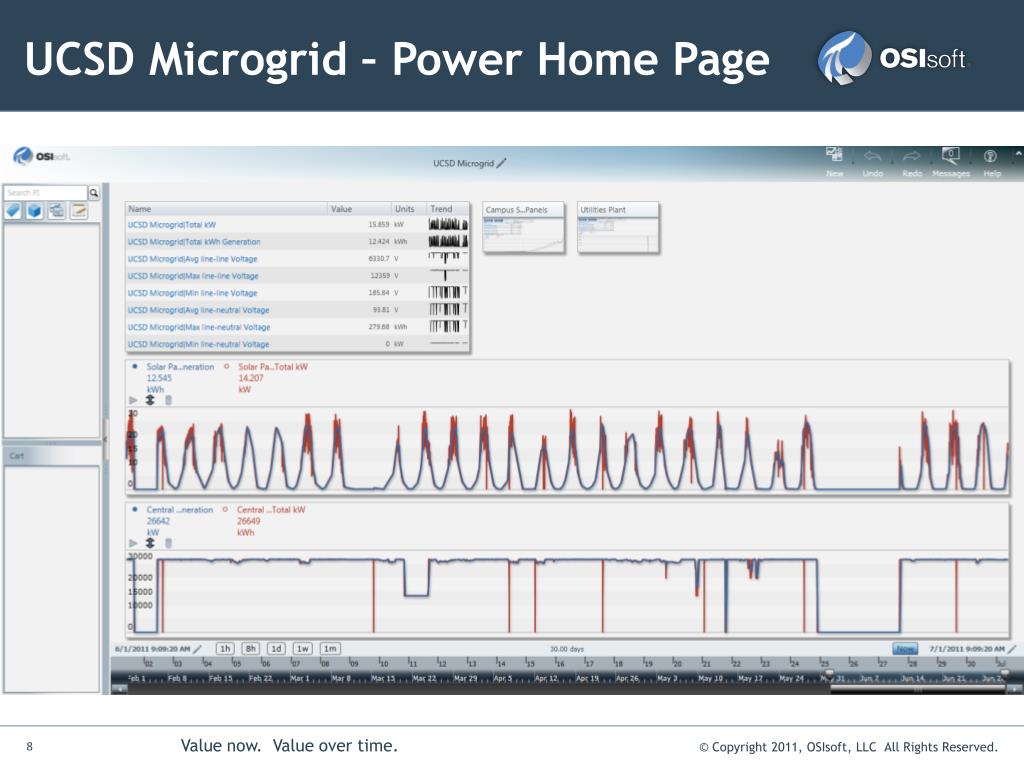This screenshot has height=768, width=1024.
Task: Open the Help menu
Action: pos(991,162)
